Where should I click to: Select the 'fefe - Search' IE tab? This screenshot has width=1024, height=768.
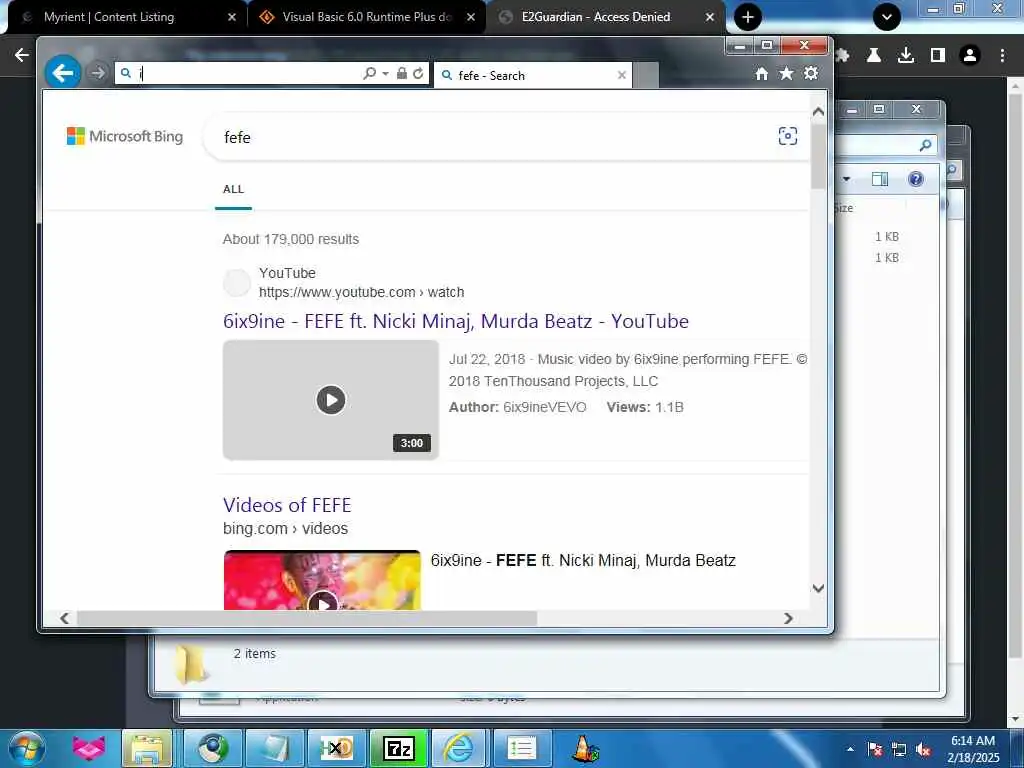point(532,75)
